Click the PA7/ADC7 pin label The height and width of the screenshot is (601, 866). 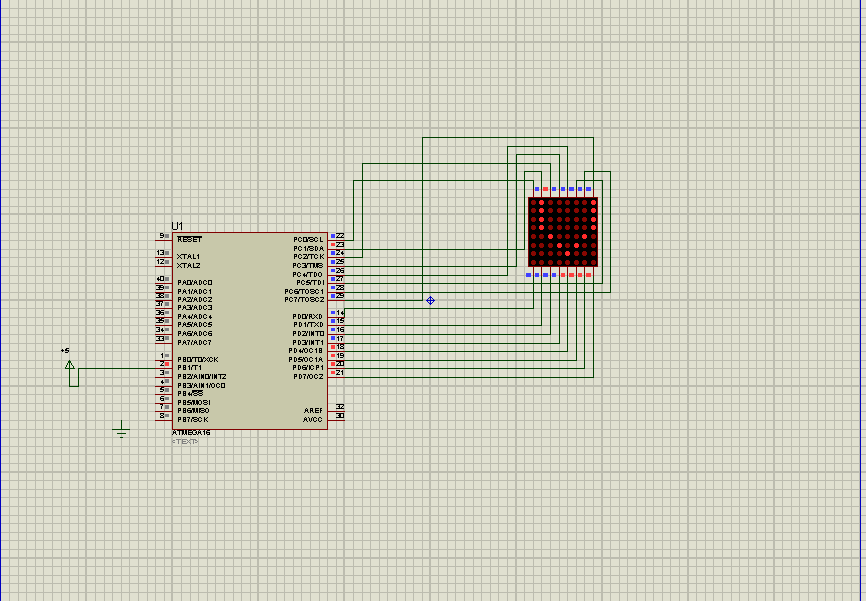click(x=194, y=342)
